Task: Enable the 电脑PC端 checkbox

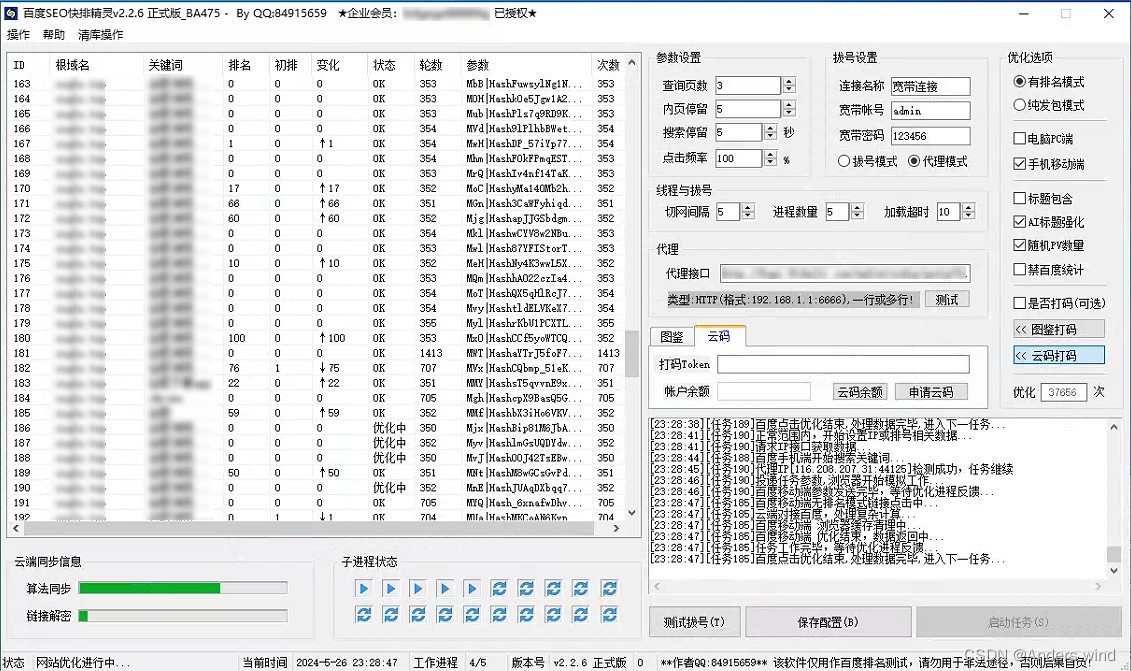Action: click(1020, 139)
